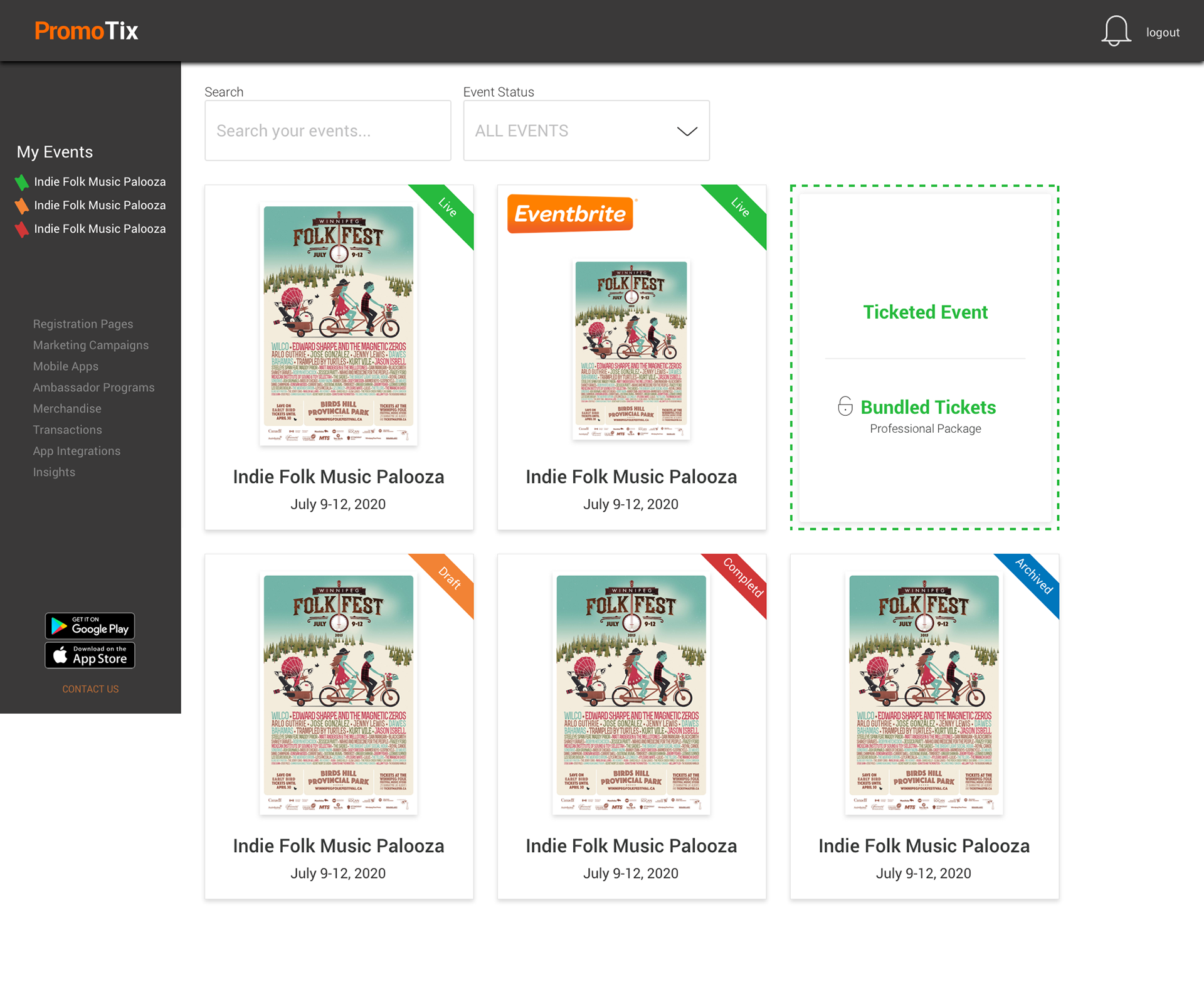Click the July 9-12, 2020 date on Draft card
Image resolution: width=1204 pixels, height=1004 pixels.
pos(338,874)
